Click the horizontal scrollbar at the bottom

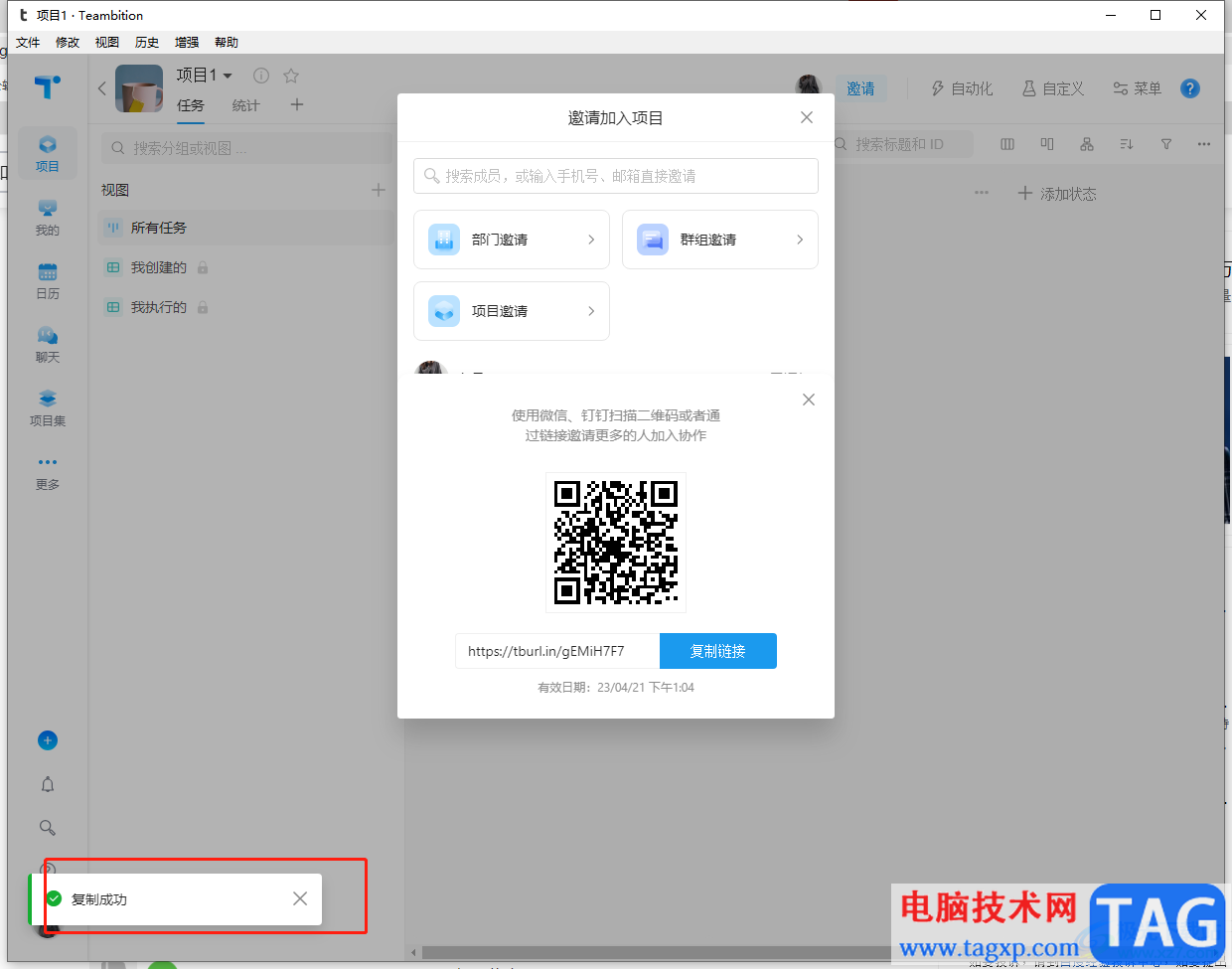click(656, 952)
